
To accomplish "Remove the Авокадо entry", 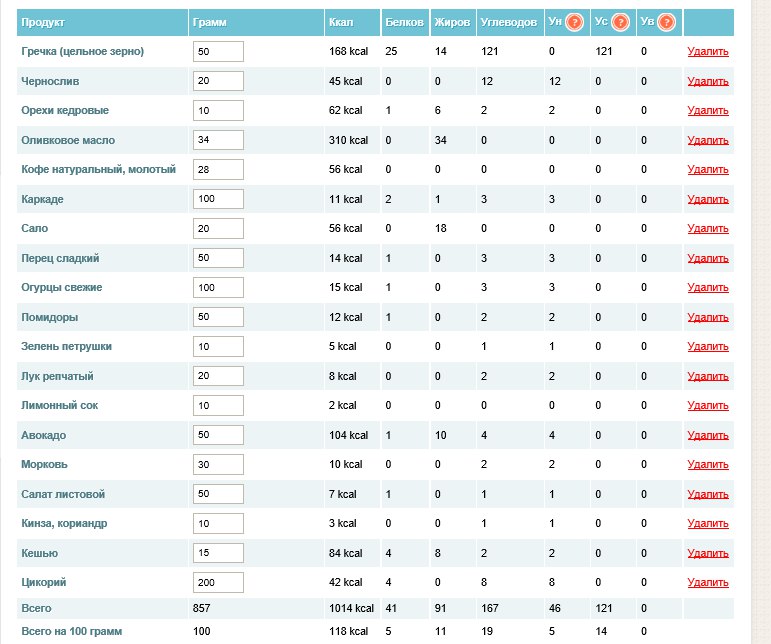I will coord(708,435).
